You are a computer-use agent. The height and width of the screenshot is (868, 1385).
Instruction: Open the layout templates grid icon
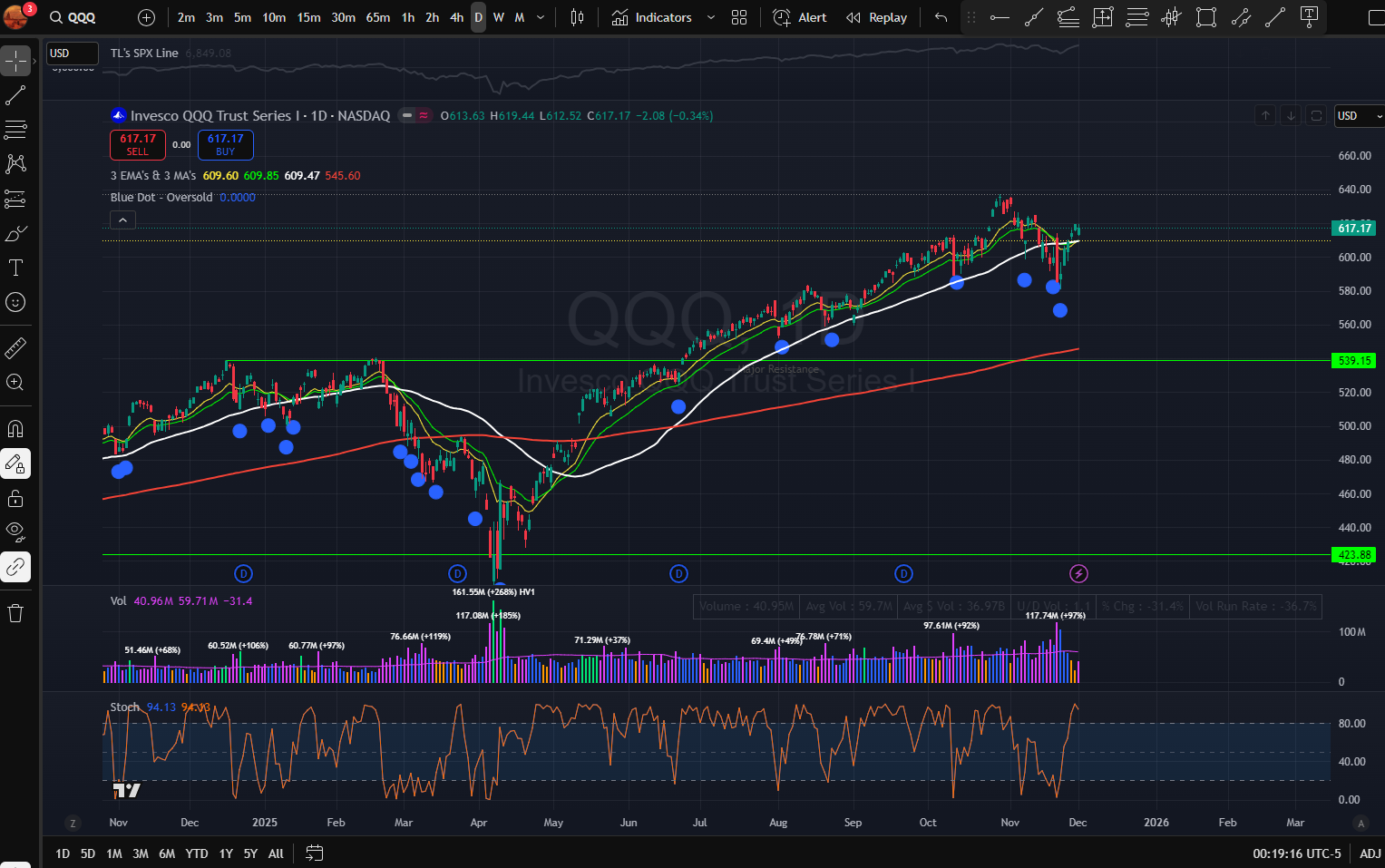739,17
